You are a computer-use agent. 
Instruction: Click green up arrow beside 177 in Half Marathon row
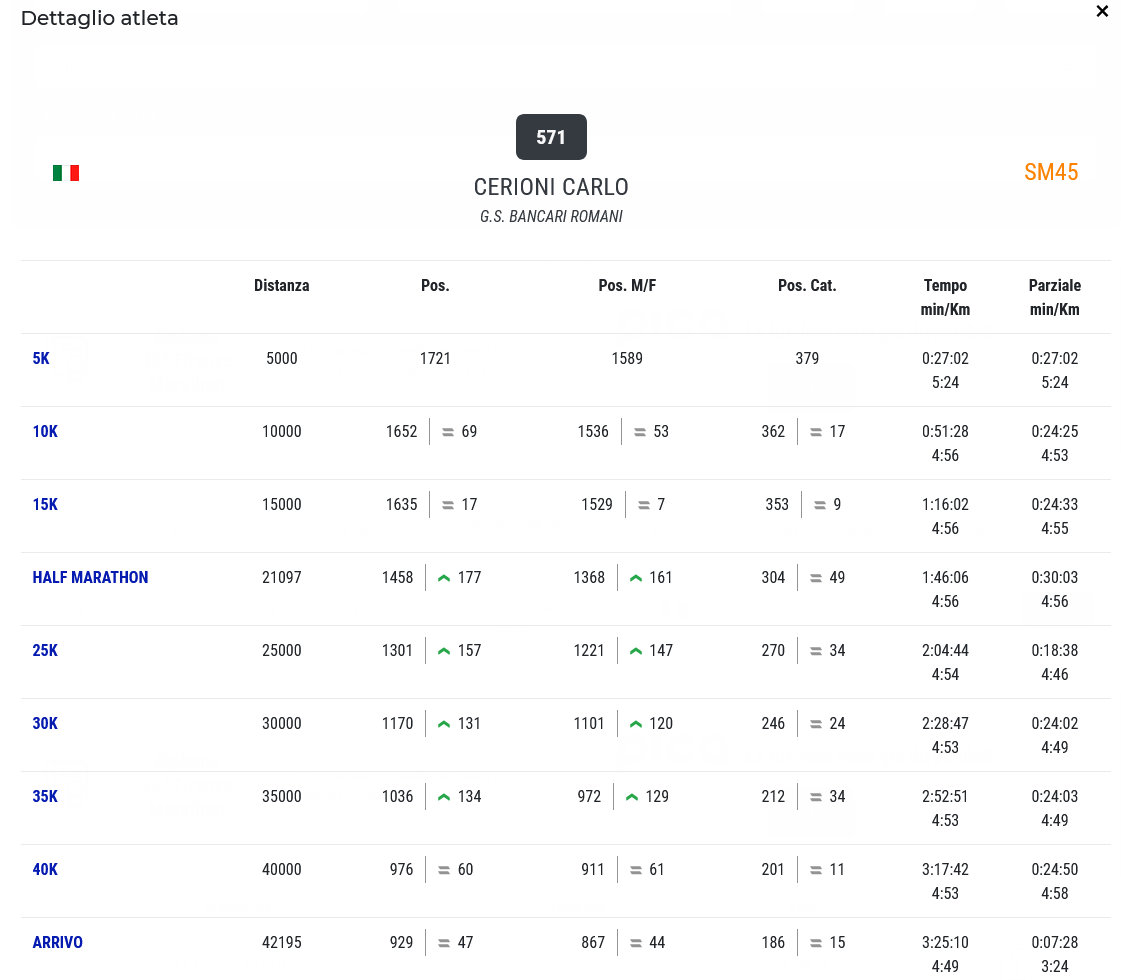[444, 578]
